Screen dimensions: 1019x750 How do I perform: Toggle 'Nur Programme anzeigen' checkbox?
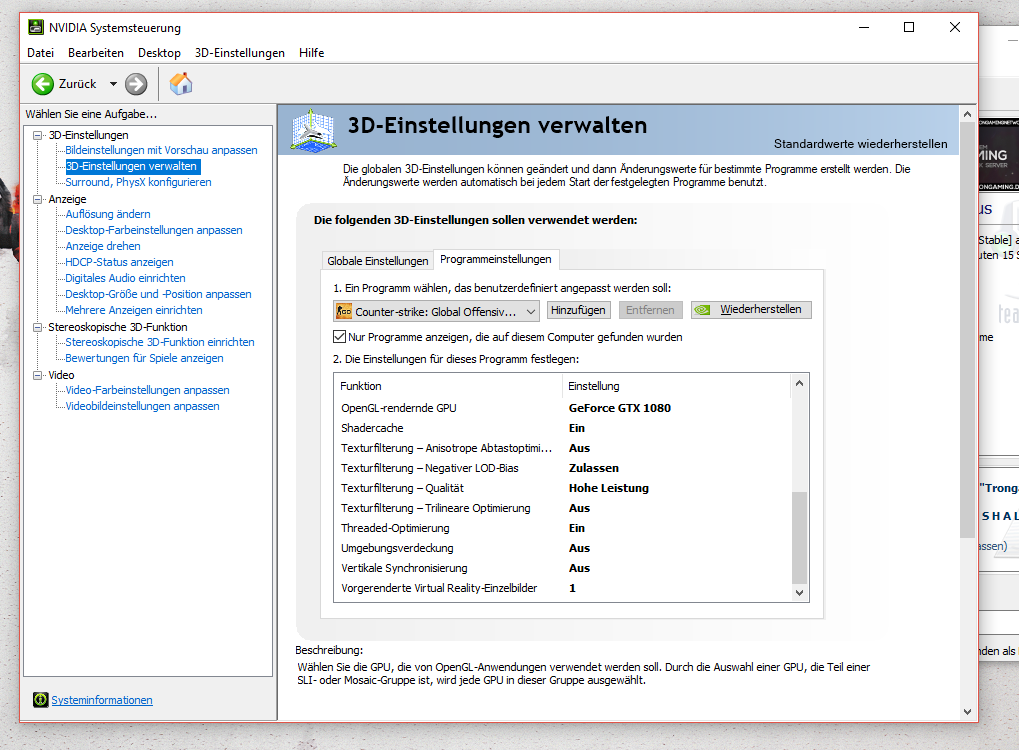tap(339, 337)
